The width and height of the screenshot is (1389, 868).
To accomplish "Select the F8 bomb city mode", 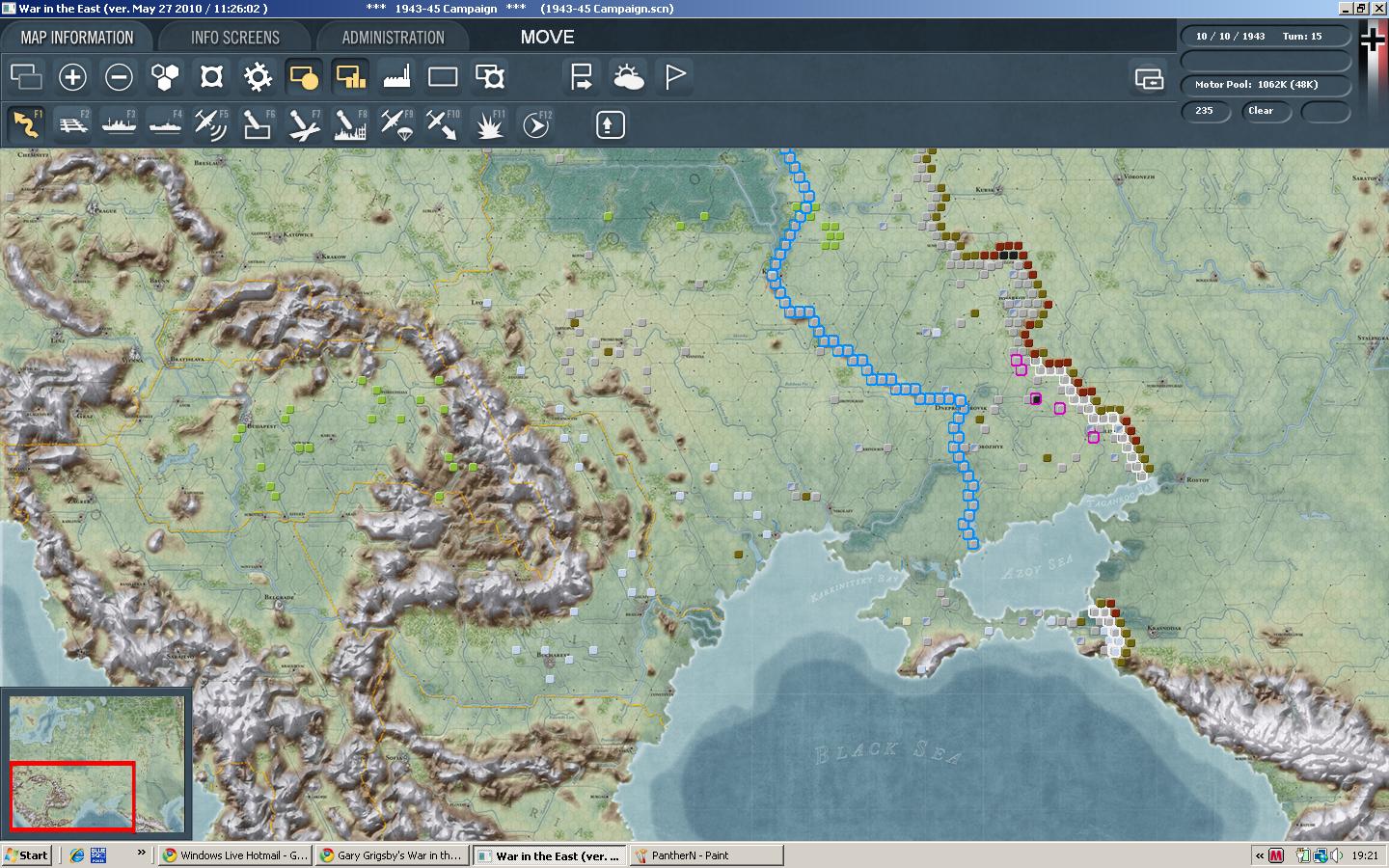I will coord(350,124).
